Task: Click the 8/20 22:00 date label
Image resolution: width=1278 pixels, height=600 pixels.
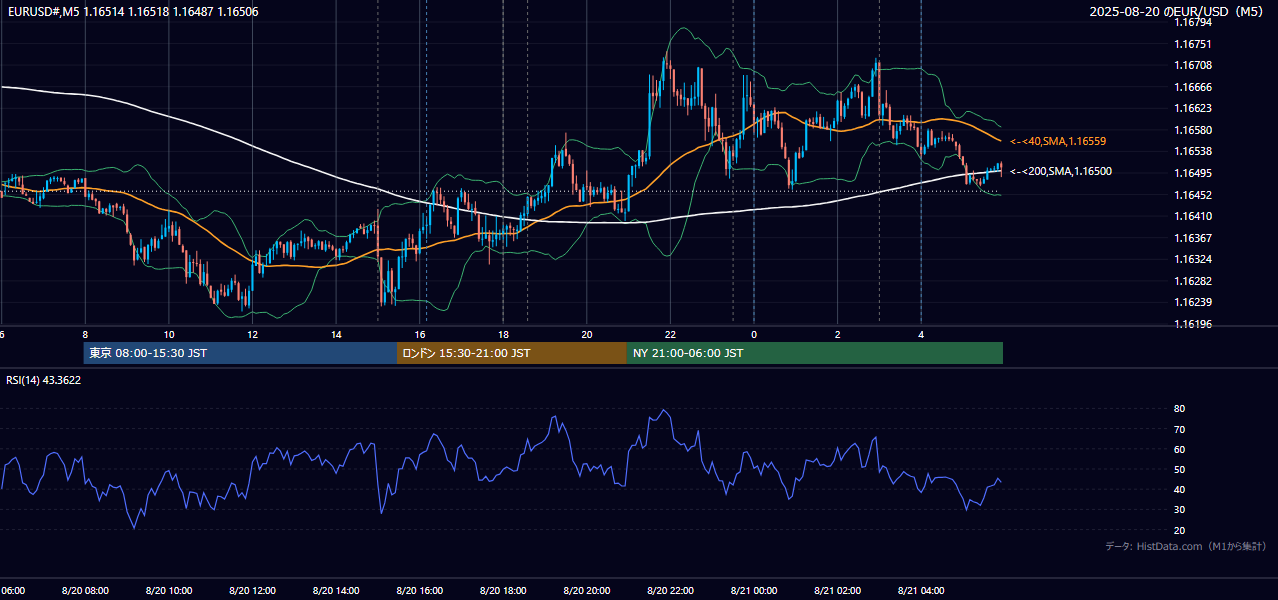Action: pos(671,591)
